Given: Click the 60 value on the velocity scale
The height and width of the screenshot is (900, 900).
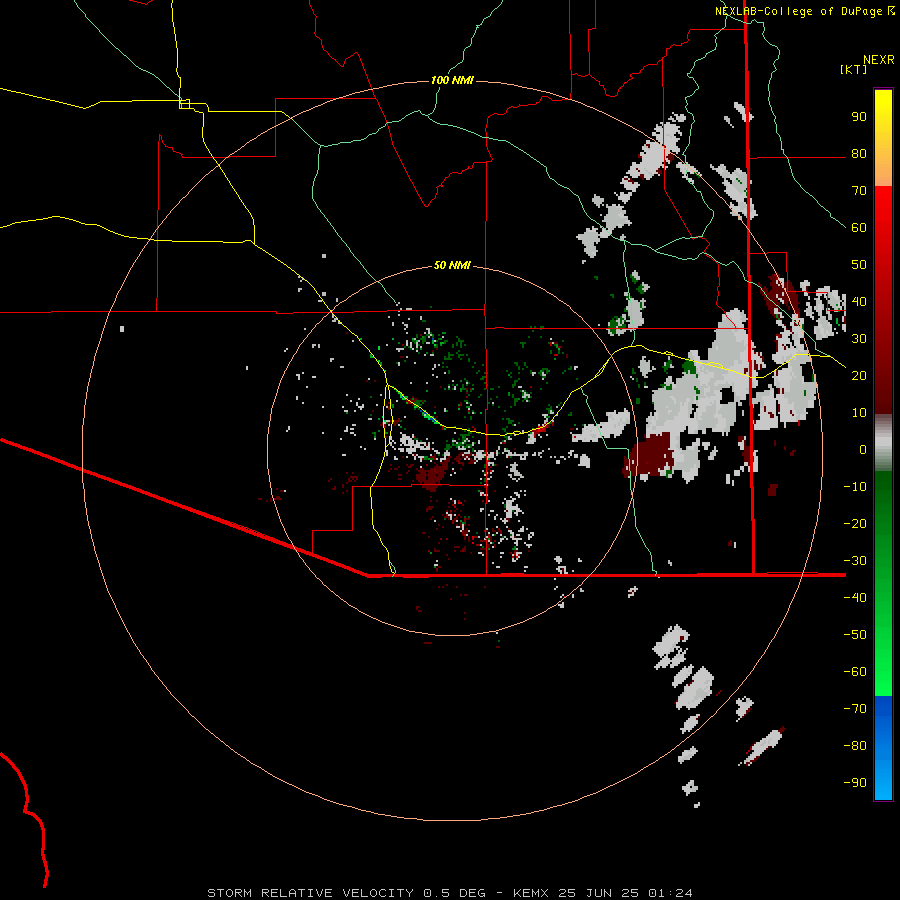Looking at the screenshot, I should tap(859, 228).
